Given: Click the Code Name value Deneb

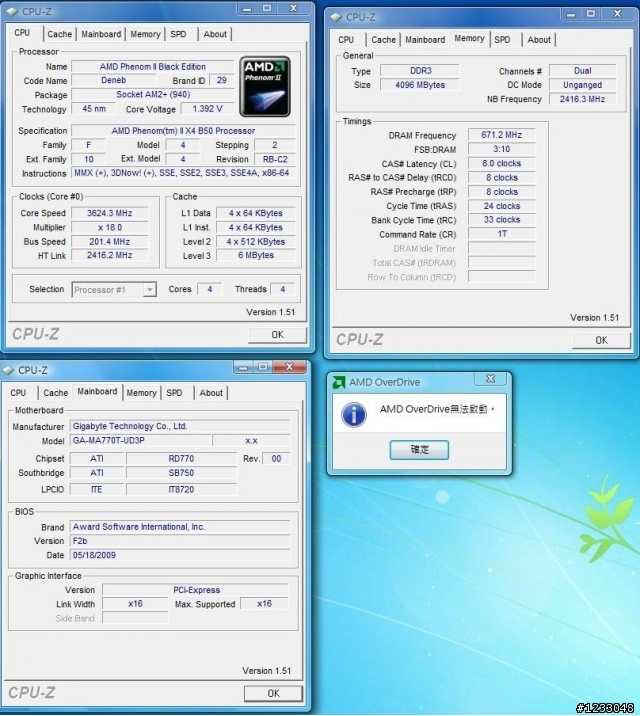Looking at the screenshot, I should (x=113, y=80).
